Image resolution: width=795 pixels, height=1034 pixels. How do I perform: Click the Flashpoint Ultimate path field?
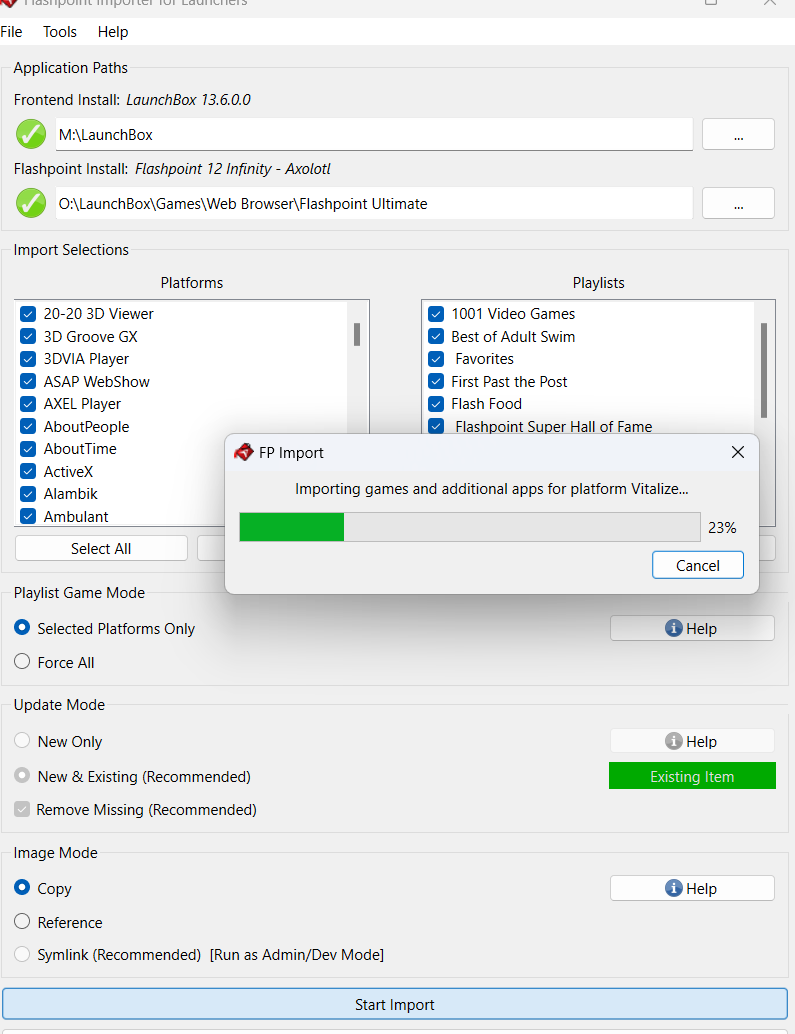374,203
